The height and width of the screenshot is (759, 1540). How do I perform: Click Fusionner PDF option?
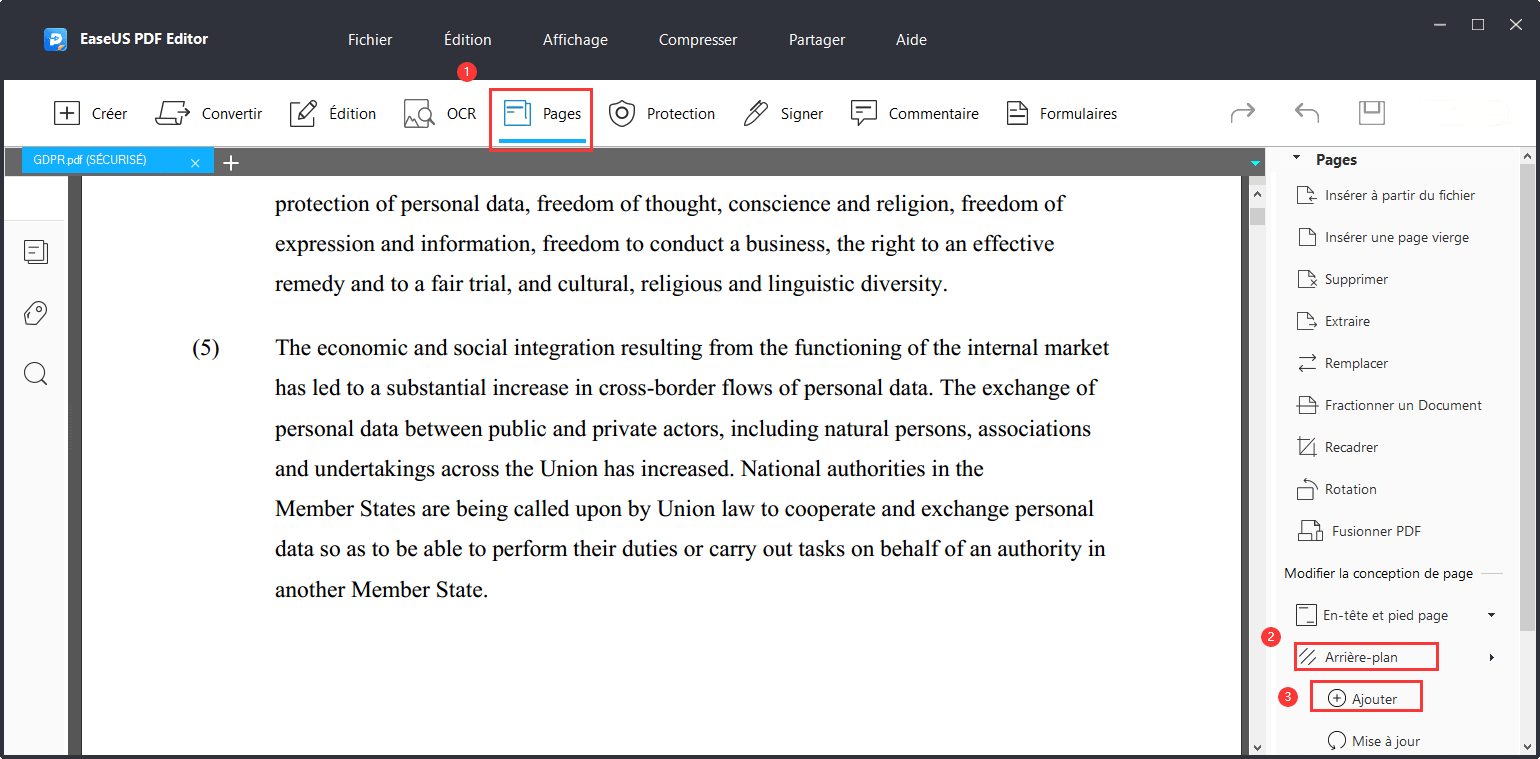coord(1359,531)
